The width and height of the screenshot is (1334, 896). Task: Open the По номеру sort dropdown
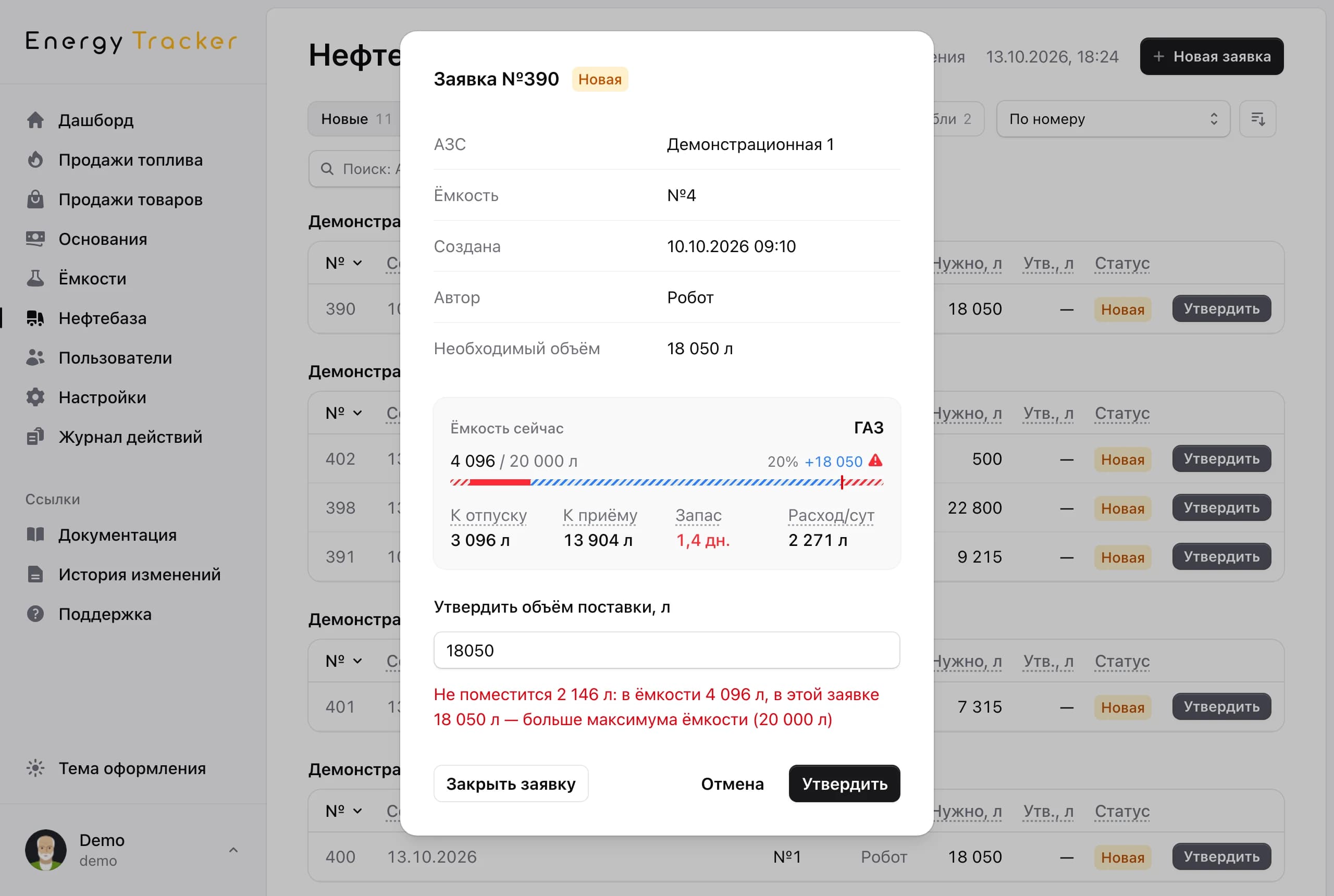click(x=1113, y=119)
